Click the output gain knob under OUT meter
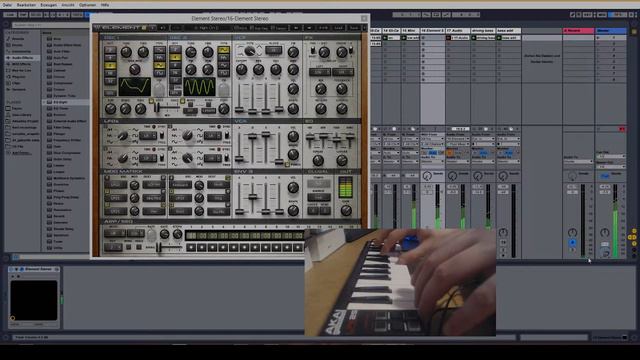The width and height of the screenshot is (640, 360). tap(346, 211)
